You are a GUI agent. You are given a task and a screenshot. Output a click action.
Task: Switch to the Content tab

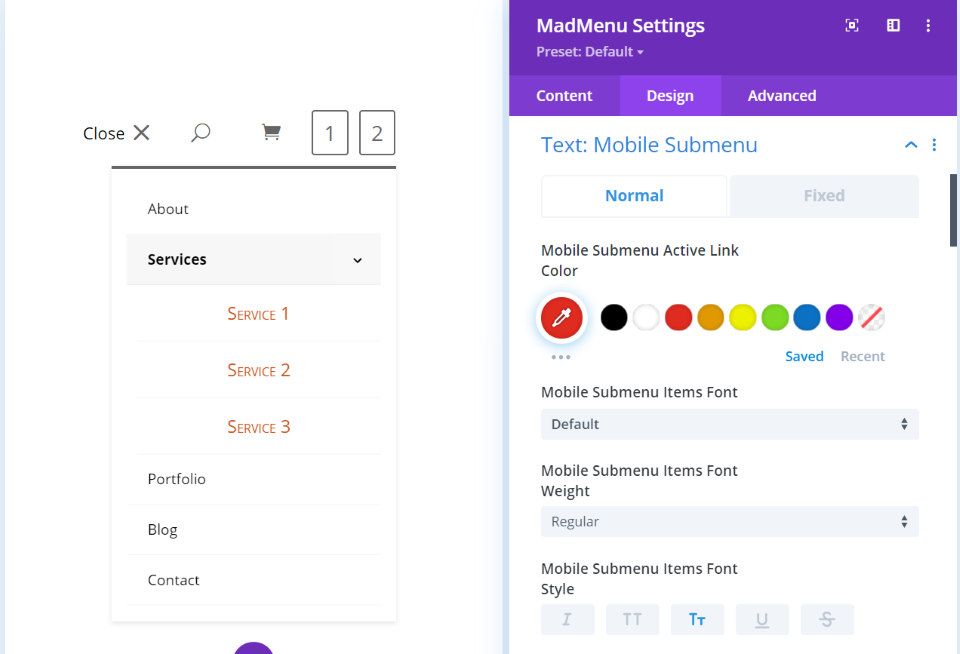coord(564,96)
